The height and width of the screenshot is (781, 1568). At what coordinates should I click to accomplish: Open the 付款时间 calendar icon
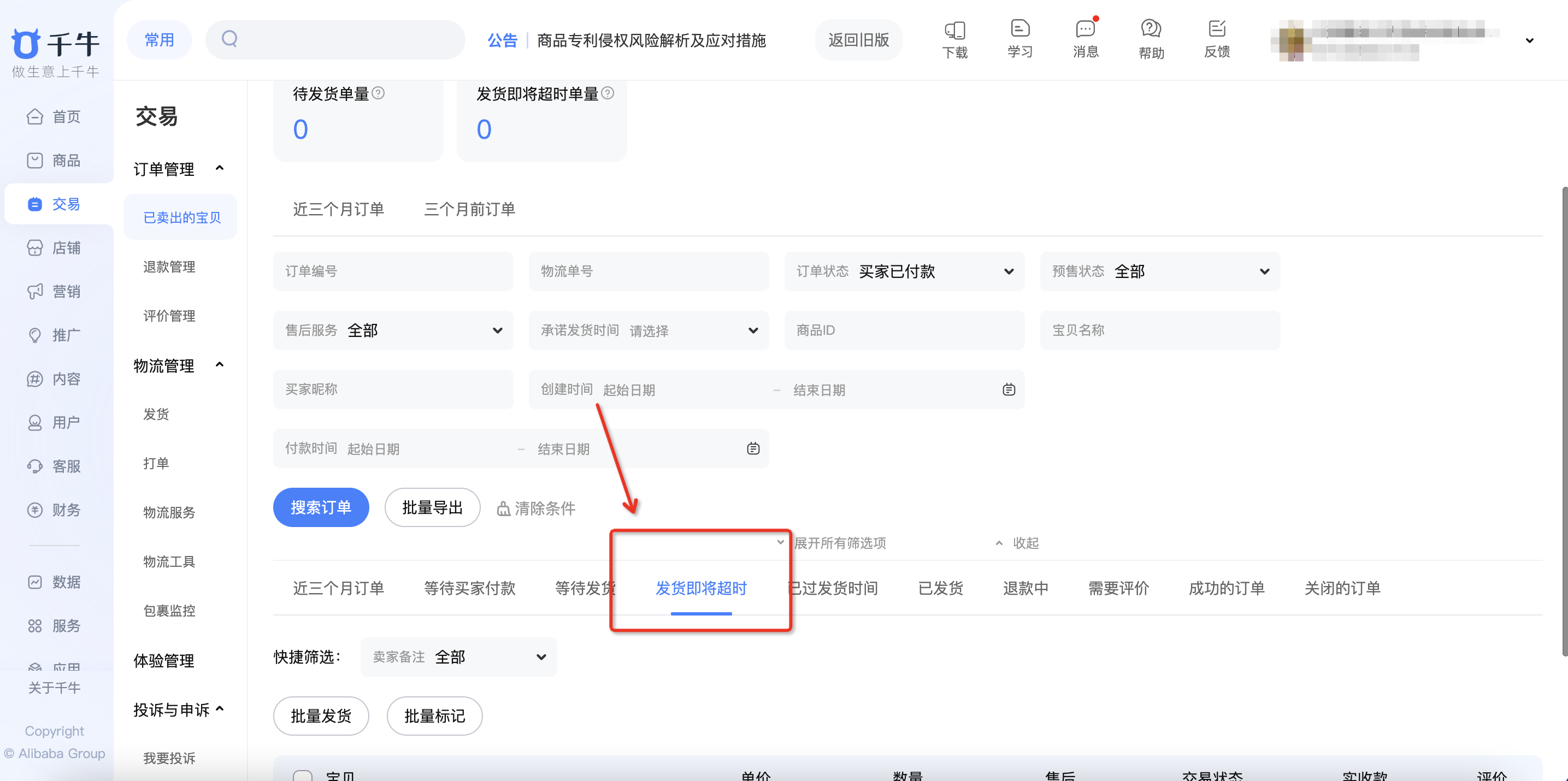coord(753,449)
